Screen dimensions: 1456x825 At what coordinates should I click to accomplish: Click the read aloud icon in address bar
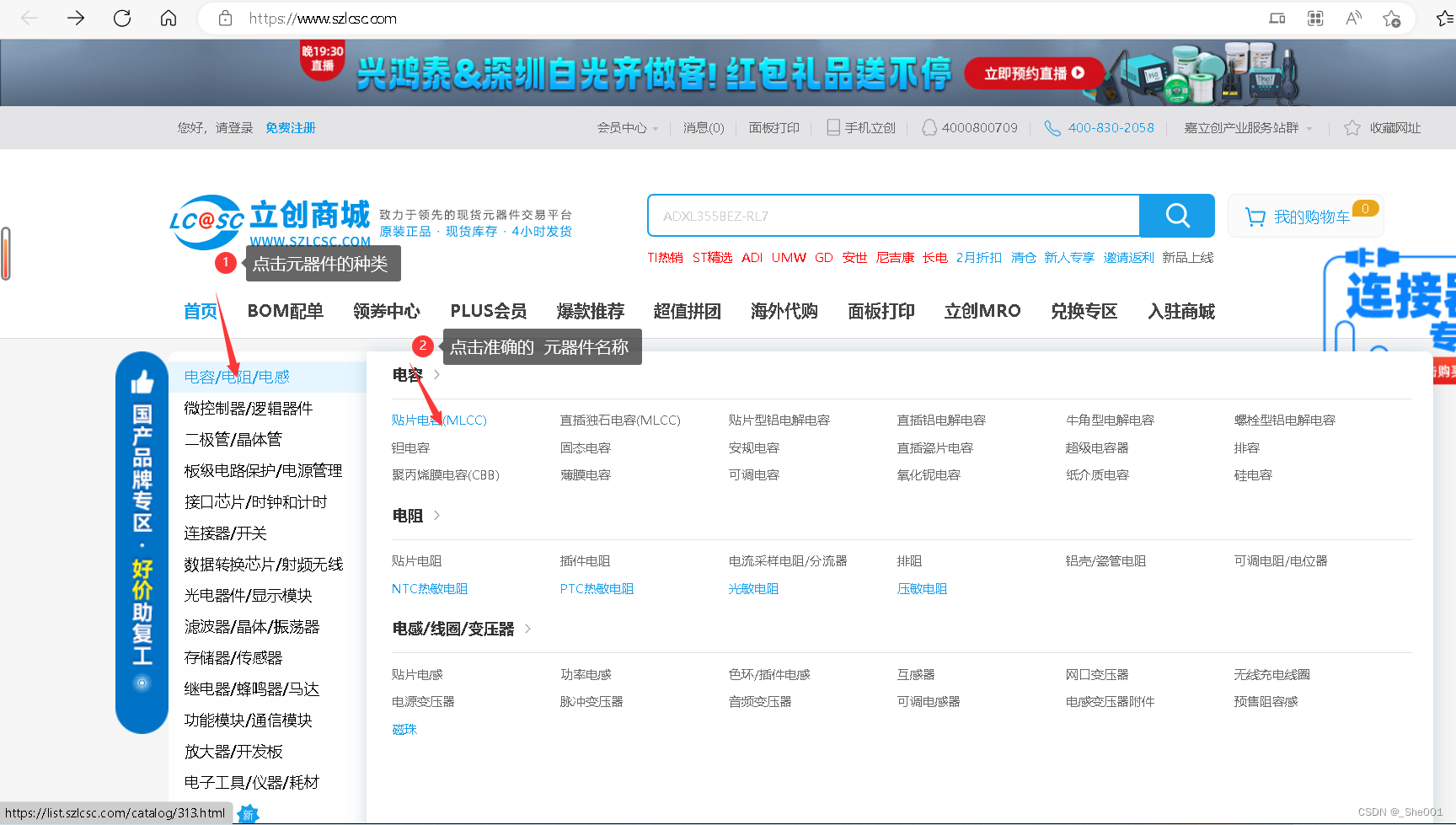1353,19
